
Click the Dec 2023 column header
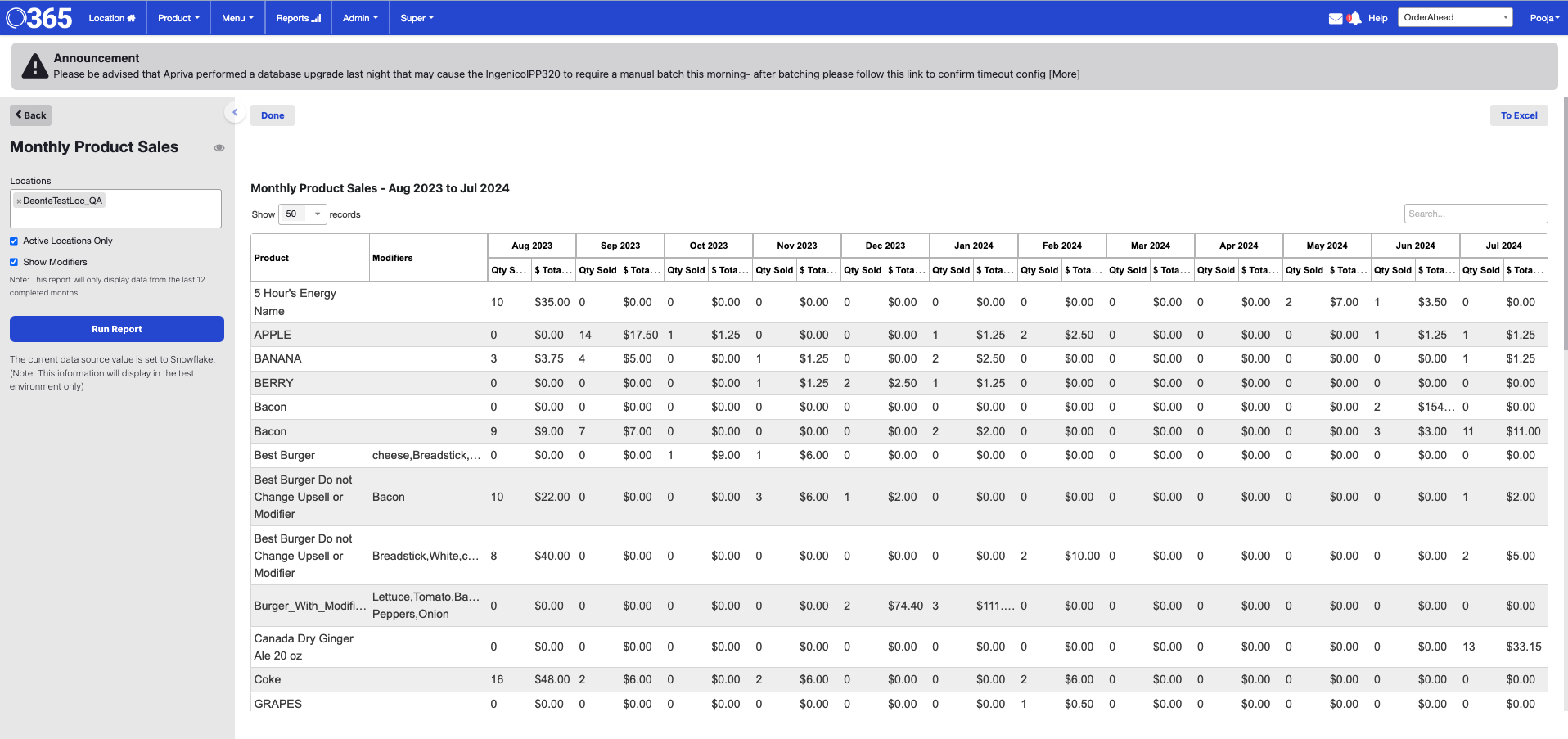click(x=885, y=246)
